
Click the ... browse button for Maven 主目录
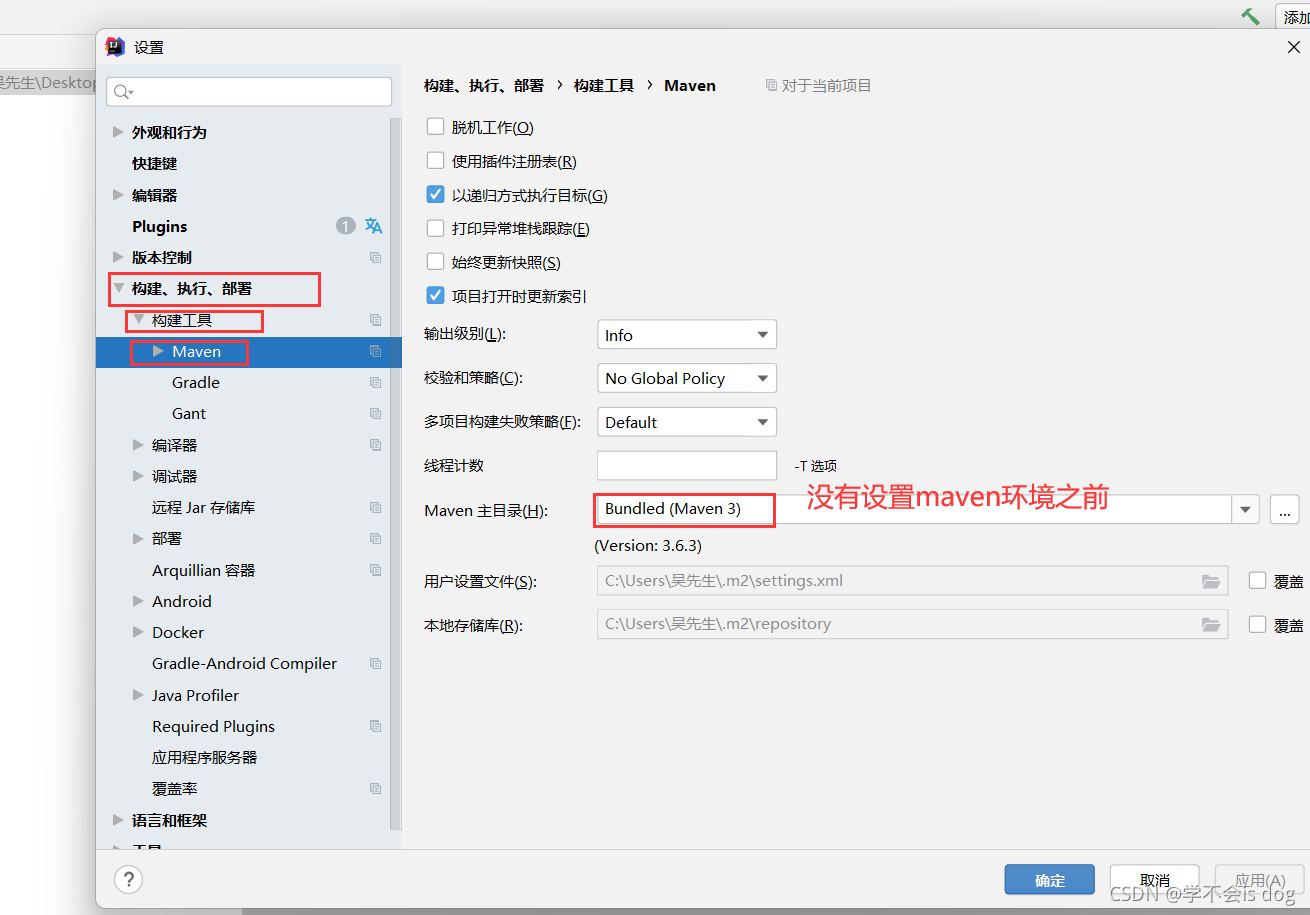[x=1284, y=510]
